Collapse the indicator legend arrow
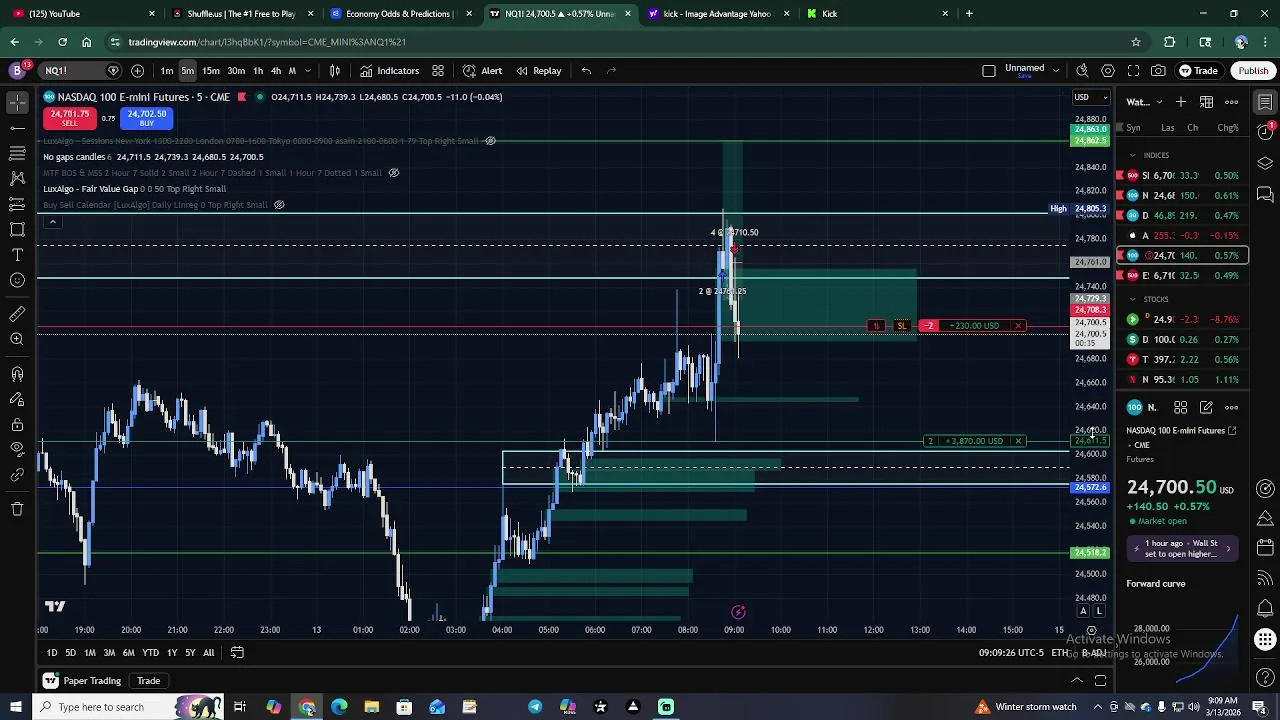The width and height of the screenshot is (1280, 720). [x=52, y=222]
